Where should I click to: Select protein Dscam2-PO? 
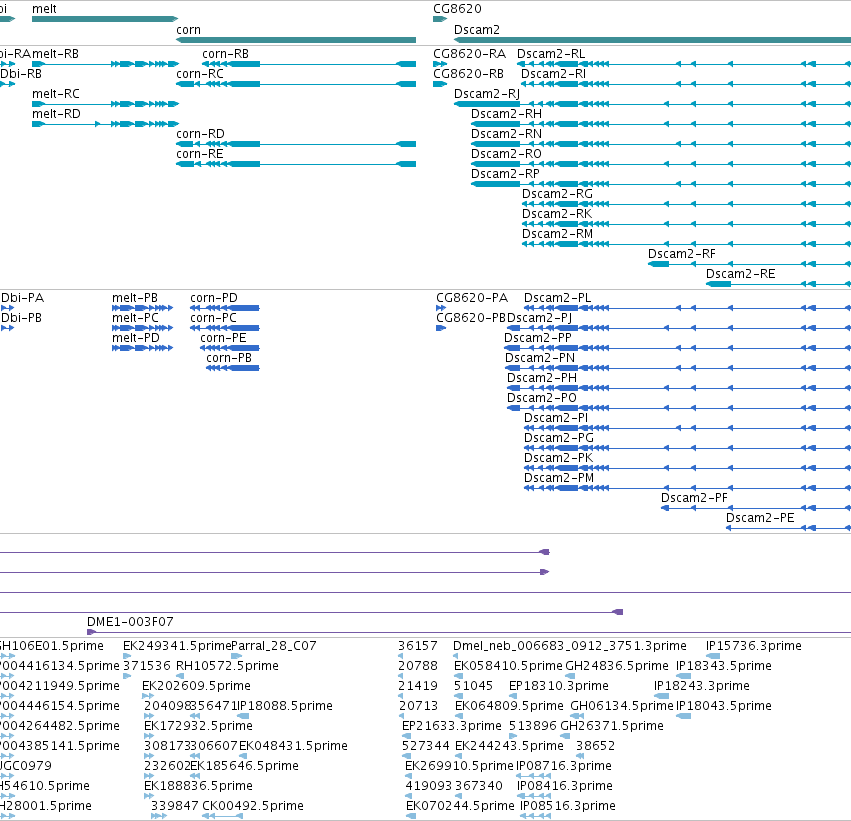click(679, 408)
